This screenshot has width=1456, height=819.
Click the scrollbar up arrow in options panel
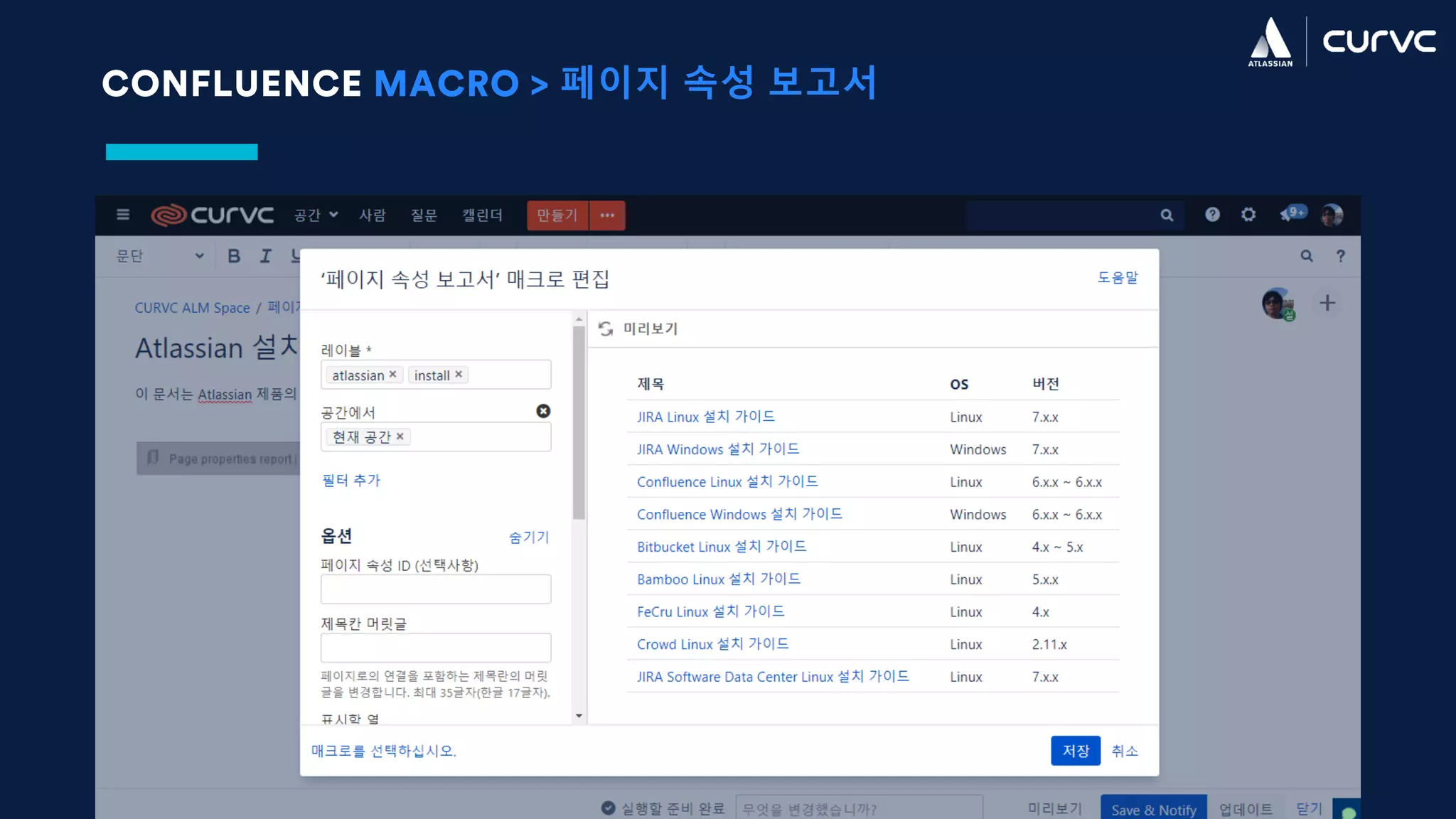579,319
